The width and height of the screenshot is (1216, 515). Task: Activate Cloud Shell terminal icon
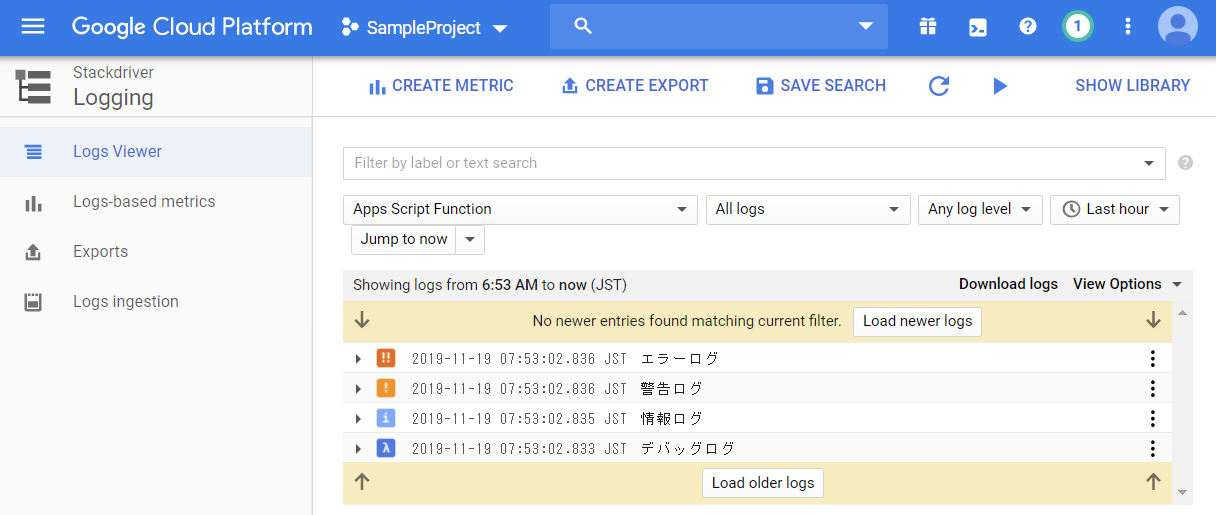978,27
